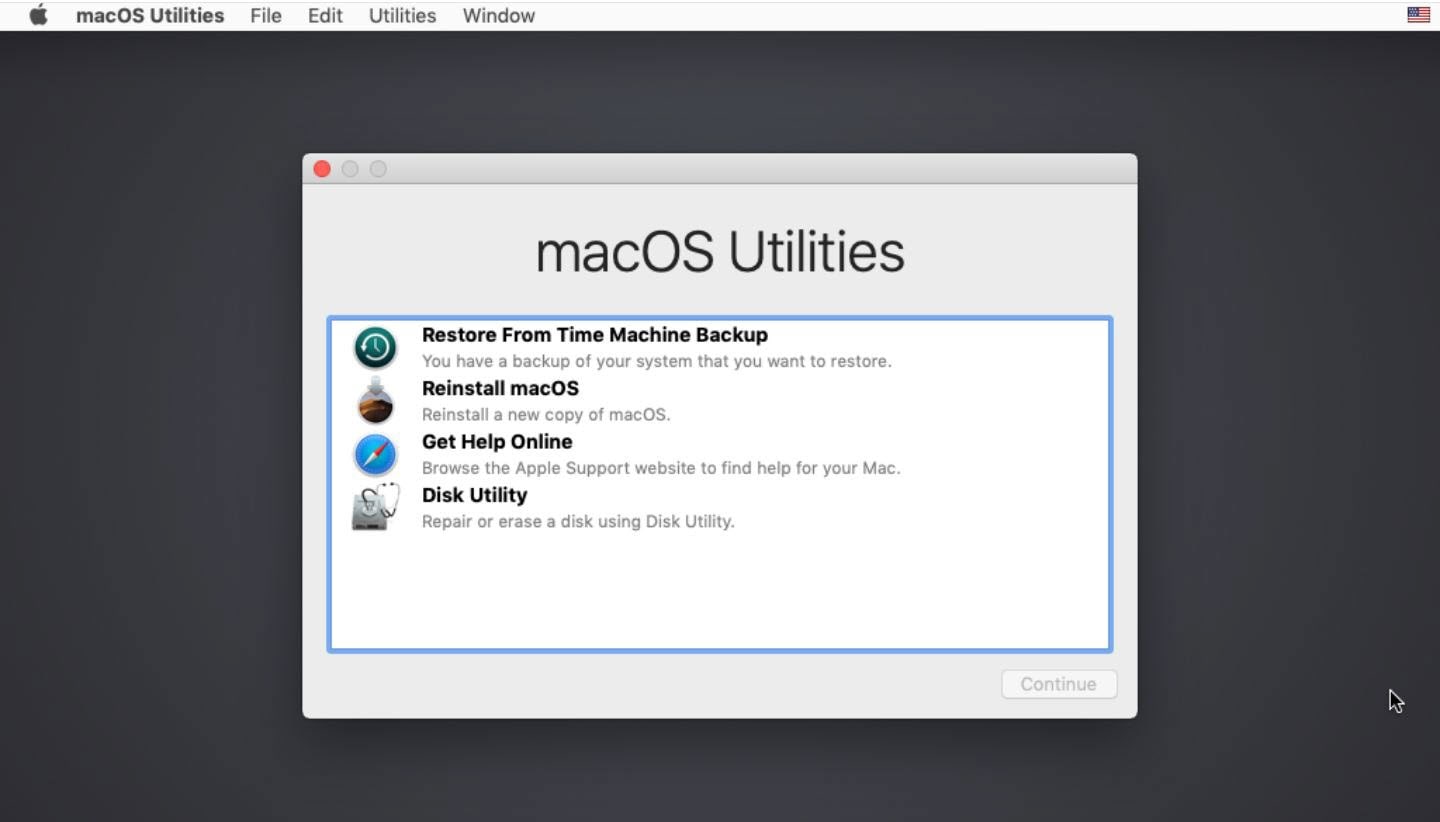Open the Utilities menu
Viewport: 1440px width, 822px height.
point(402,16)
